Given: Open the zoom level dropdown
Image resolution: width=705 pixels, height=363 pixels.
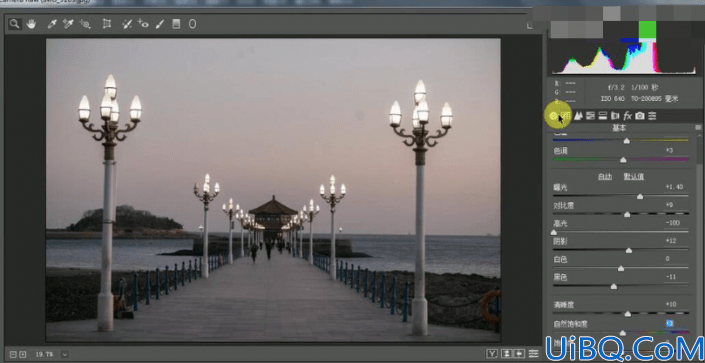Looking at the screenshot, I should pyautogui.click(x=65, y=354).
